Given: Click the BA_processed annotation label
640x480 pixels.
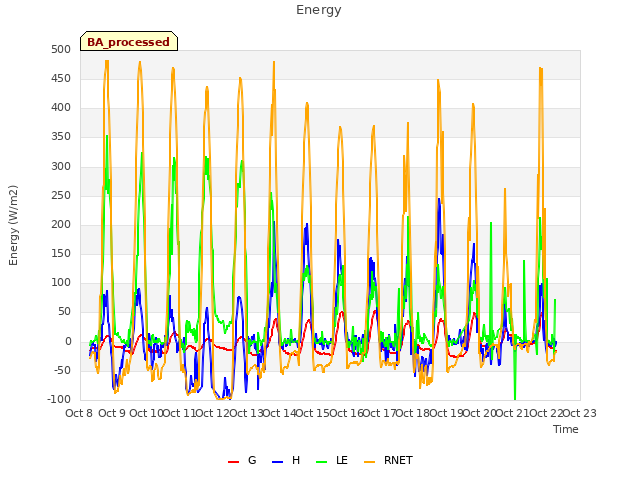Looking at the screenshot, I should 129,41.
